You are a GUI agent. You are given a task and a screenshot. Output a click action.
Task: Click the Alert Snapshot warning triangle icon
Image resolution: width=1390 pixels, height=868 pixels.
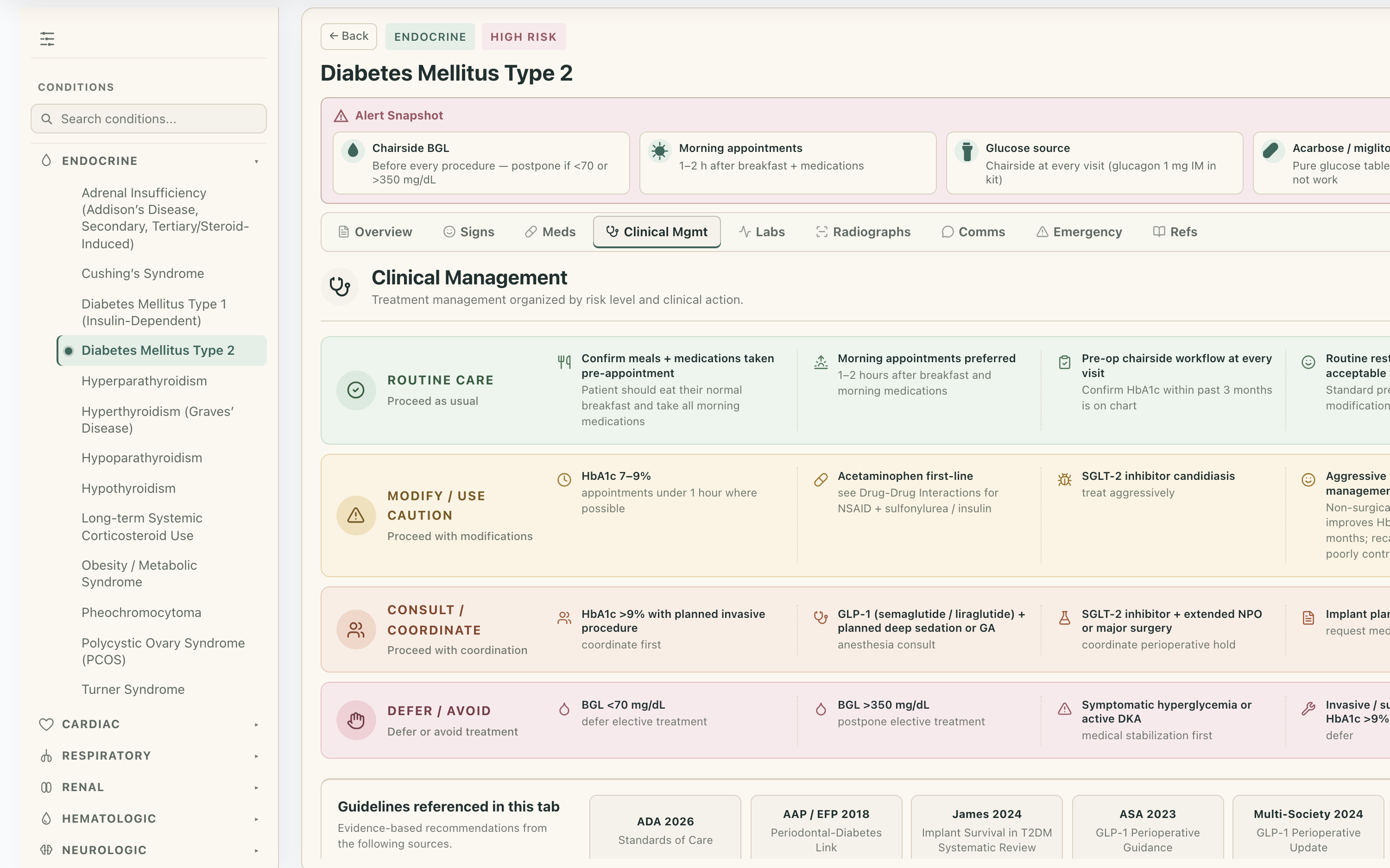click(341, 116)
